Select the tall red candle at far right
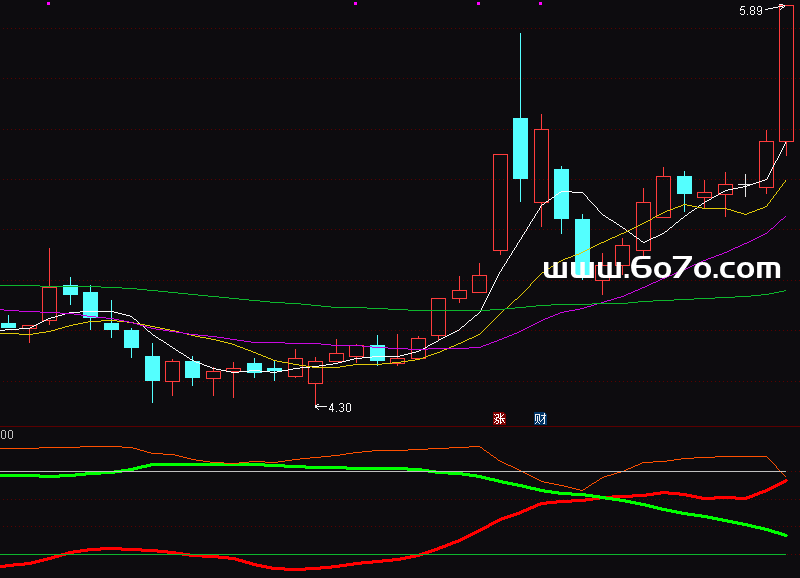Viewport: 800px width, 578px height. (x=786, y=75)
